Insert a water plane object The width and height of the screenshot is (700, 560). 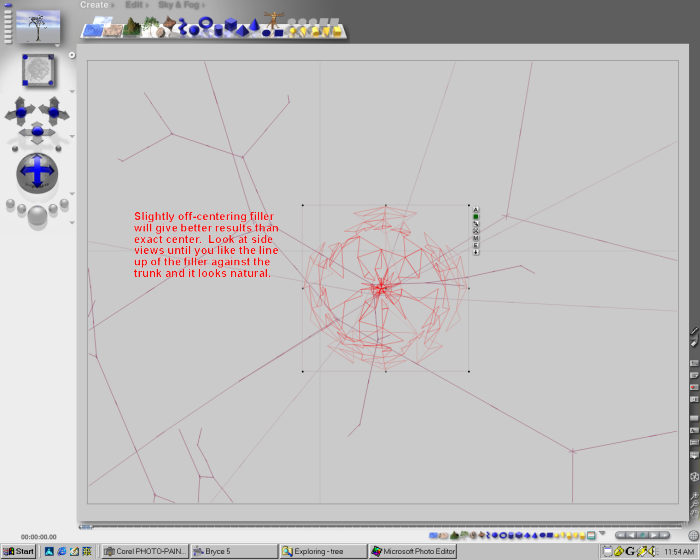click(91, 29)
